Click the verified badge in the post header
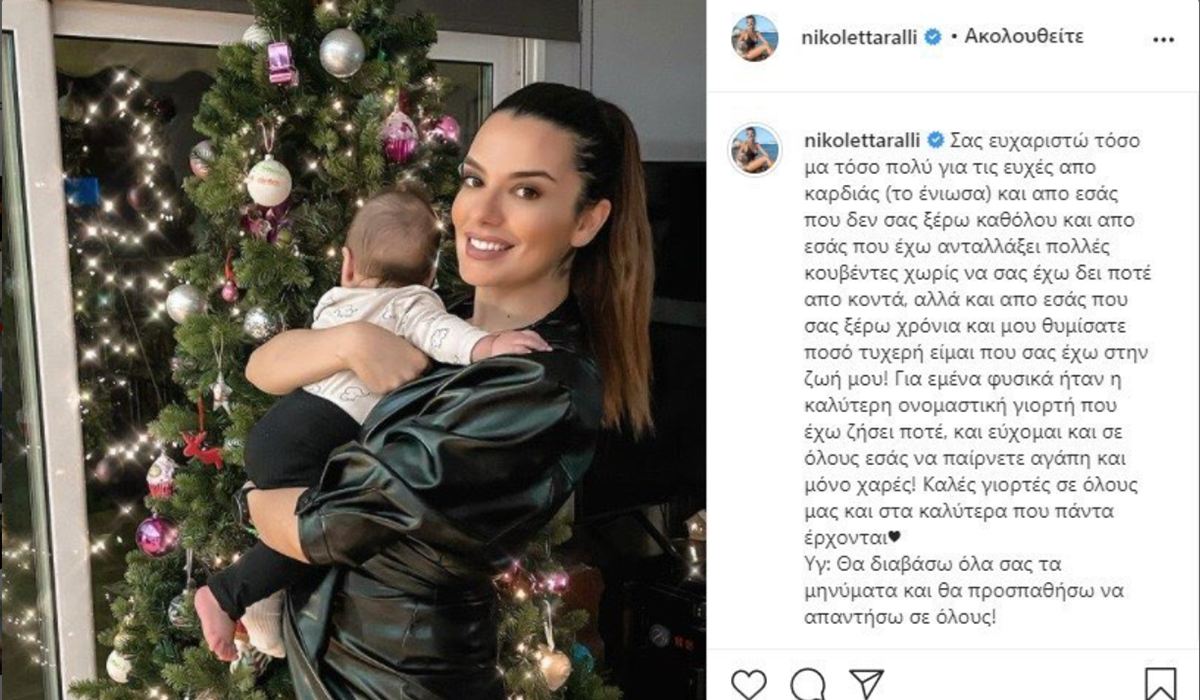This screenshot has width=1200, height=700. pos(933,37)
